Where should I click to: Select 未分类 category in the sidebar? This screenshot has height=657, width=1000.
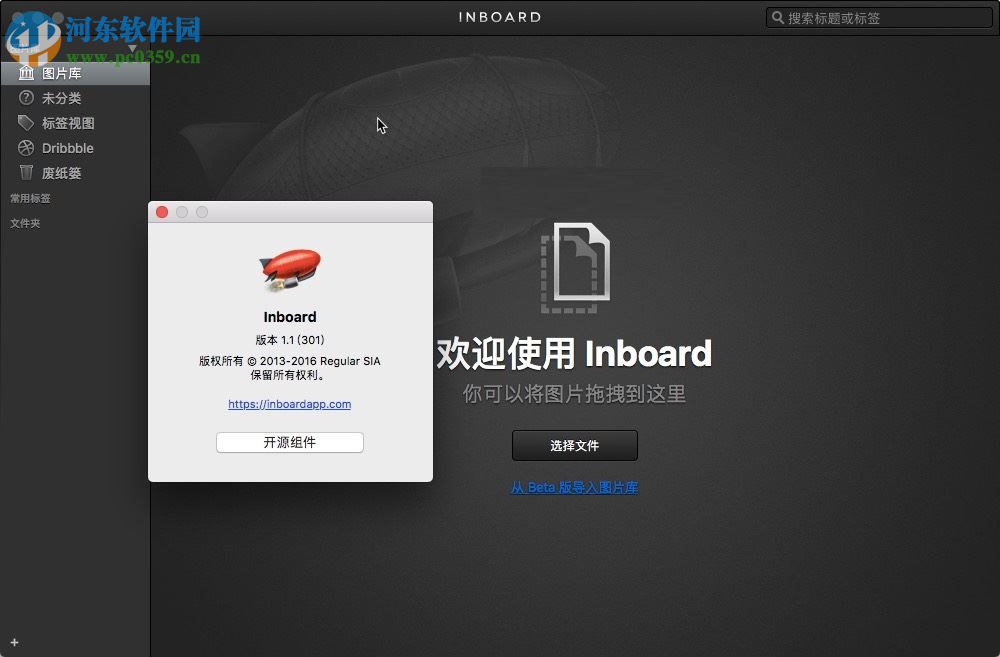tap(60, 97)
